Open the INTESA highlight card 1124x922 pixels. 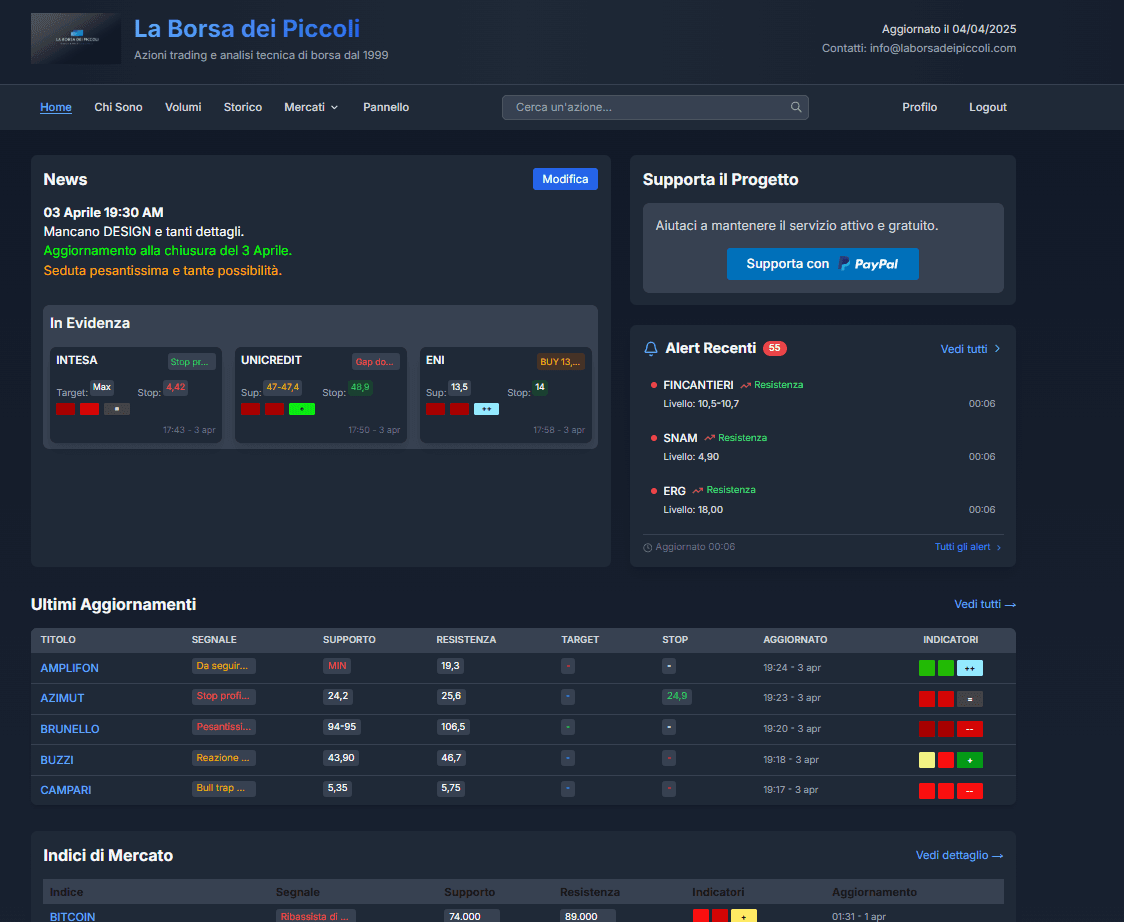tap(135, 395)
